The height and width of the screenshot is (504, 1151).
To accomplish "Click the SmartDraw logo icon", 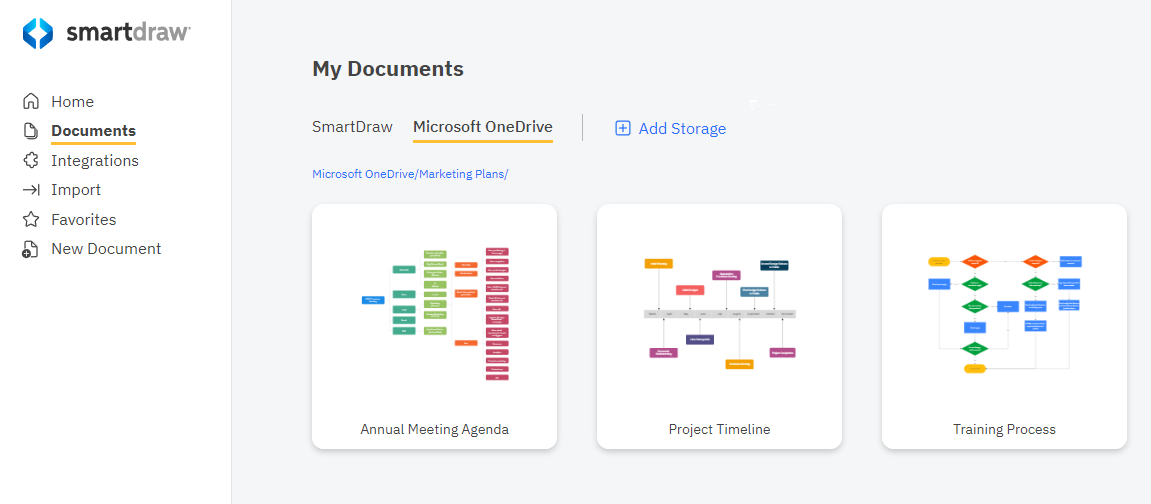I will click(38, 33).
